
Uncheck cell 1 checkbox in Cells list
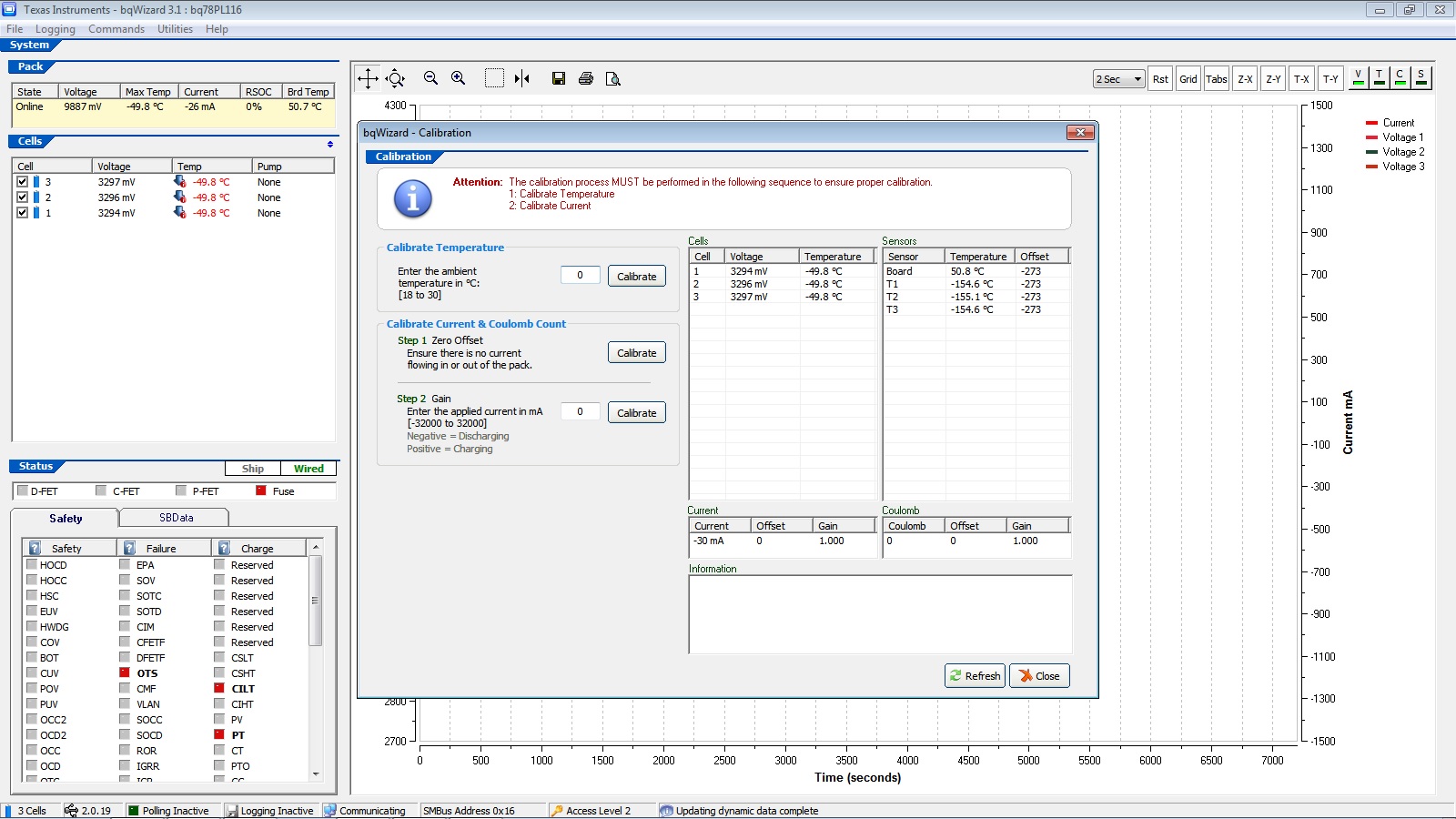pyautogui.click(x=23, y=213)
